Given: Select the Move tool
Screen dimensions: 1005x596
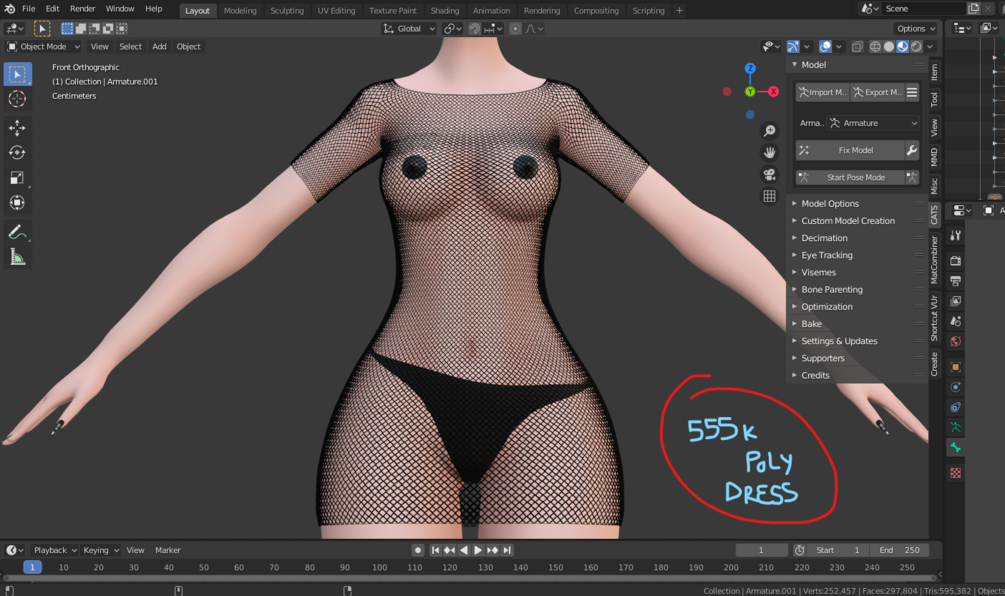Looking at the screenshot, I should pos(17,128).
